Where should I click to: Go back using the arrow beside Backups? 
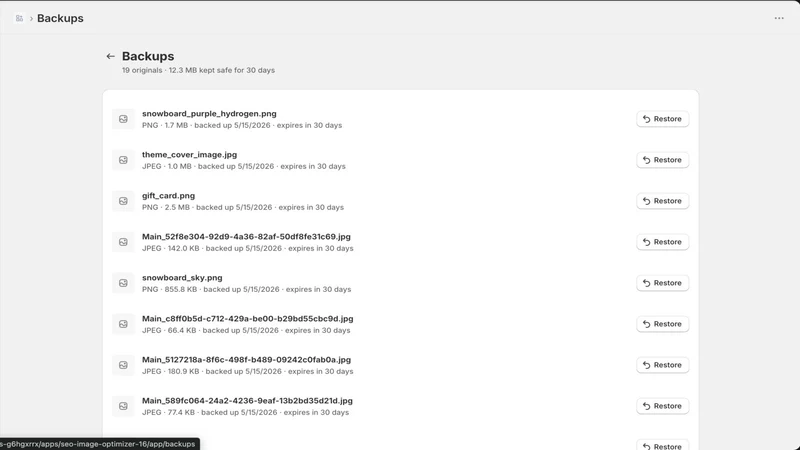110,56
